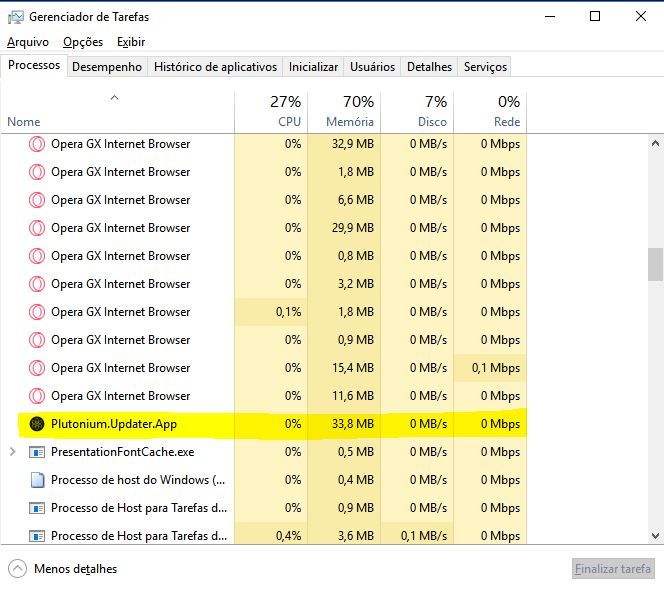Viewport: 664px width, 593px height.
Task: Click the 0,5 MB memory cell of PresentationFontCache
Action: (344, 452)
